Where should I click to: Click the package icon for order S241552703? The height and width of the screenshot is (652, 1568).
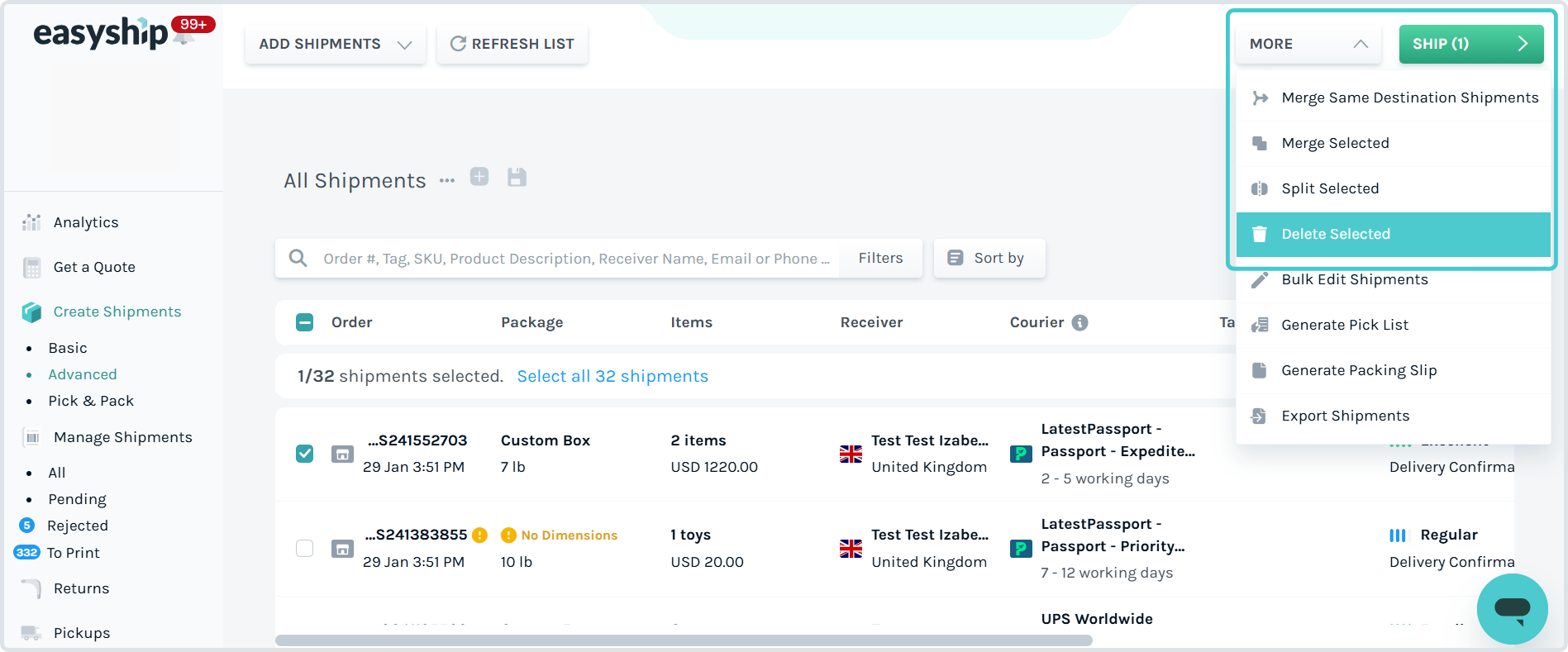pos(342,454)
